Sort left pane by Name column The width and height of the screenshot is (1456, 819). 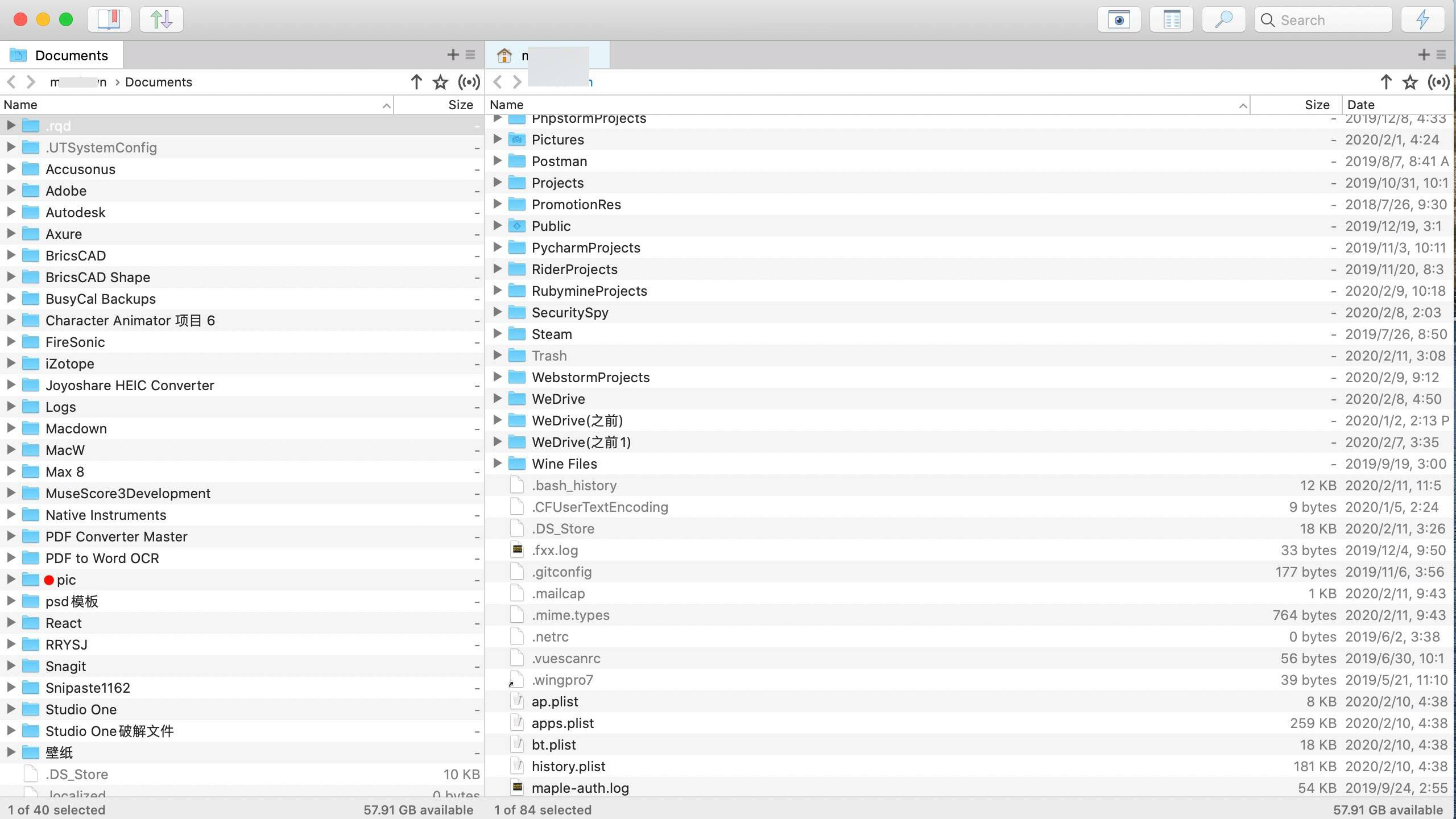[x=196, y=105]
